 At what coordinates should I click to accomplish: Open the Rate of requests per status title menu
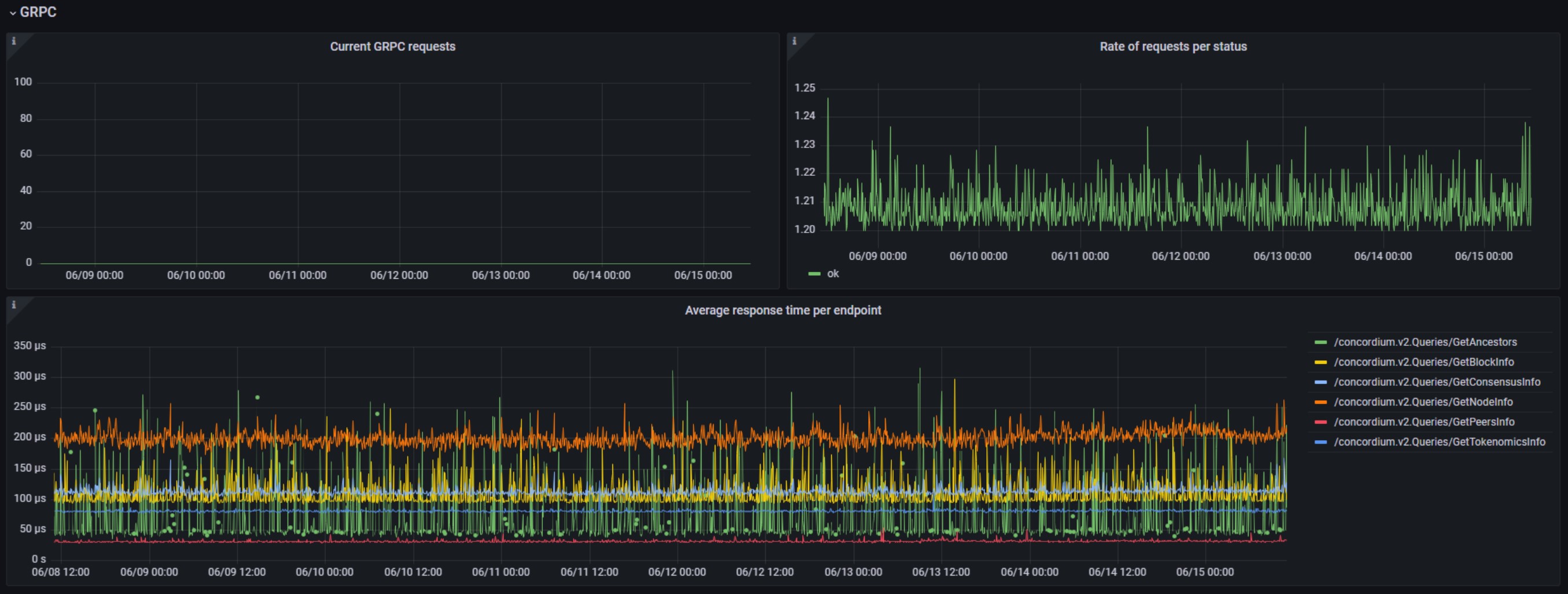click(1173, 46)
